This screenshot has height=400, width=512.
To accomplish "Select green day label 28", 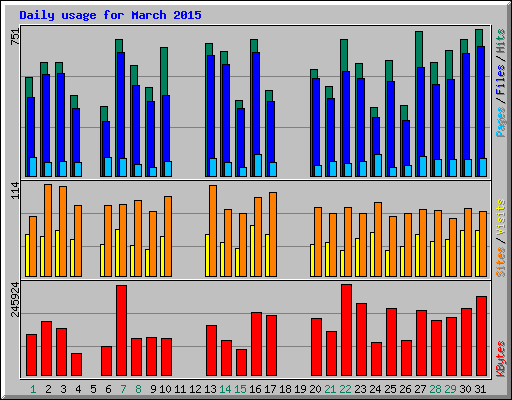I will (435, 389).
